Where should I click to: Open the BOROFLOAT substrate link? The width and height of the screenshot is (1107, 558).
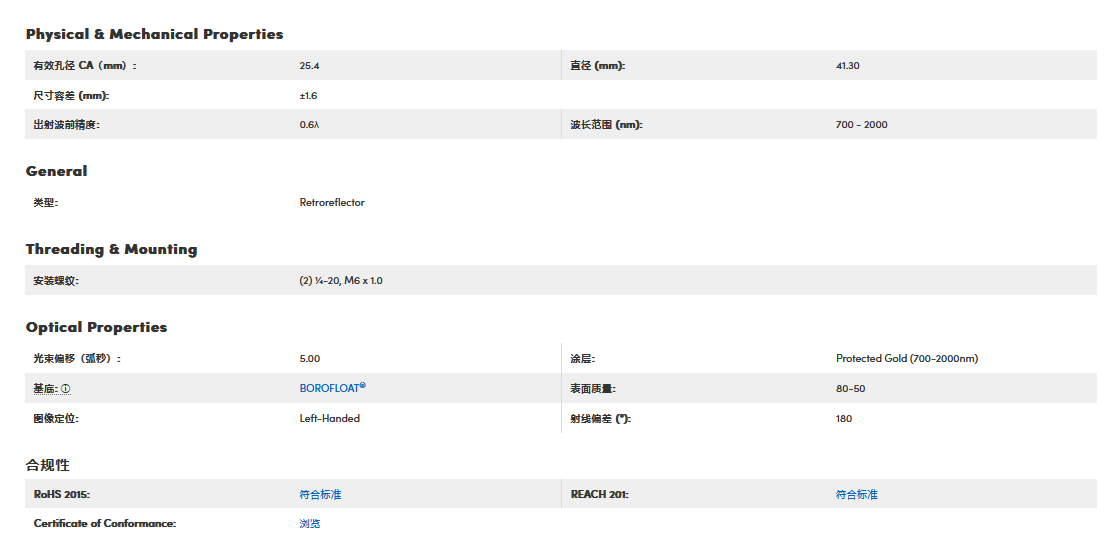click(332, 388)
